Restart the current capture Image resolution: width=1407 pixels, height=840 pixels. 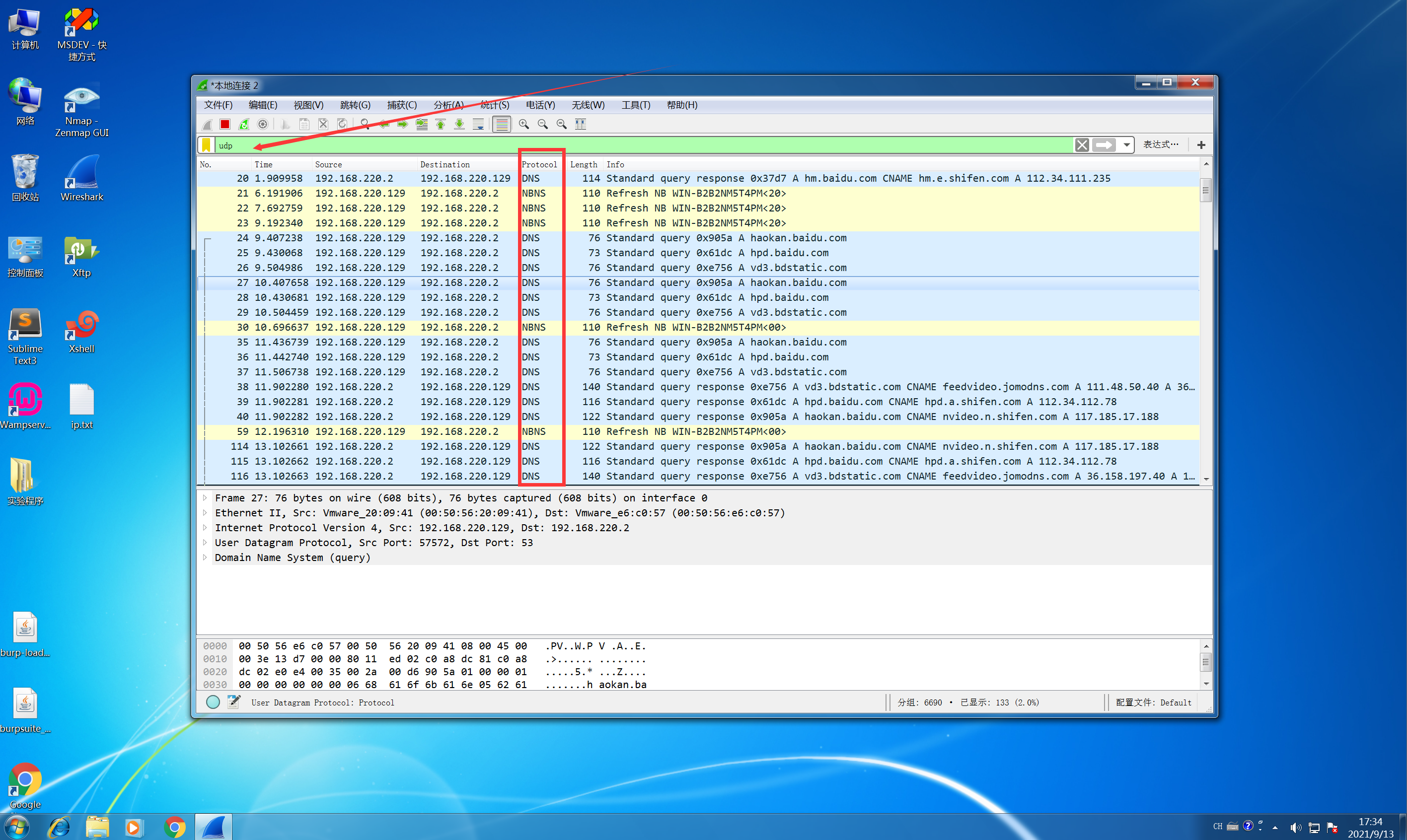tap(244, 125)
